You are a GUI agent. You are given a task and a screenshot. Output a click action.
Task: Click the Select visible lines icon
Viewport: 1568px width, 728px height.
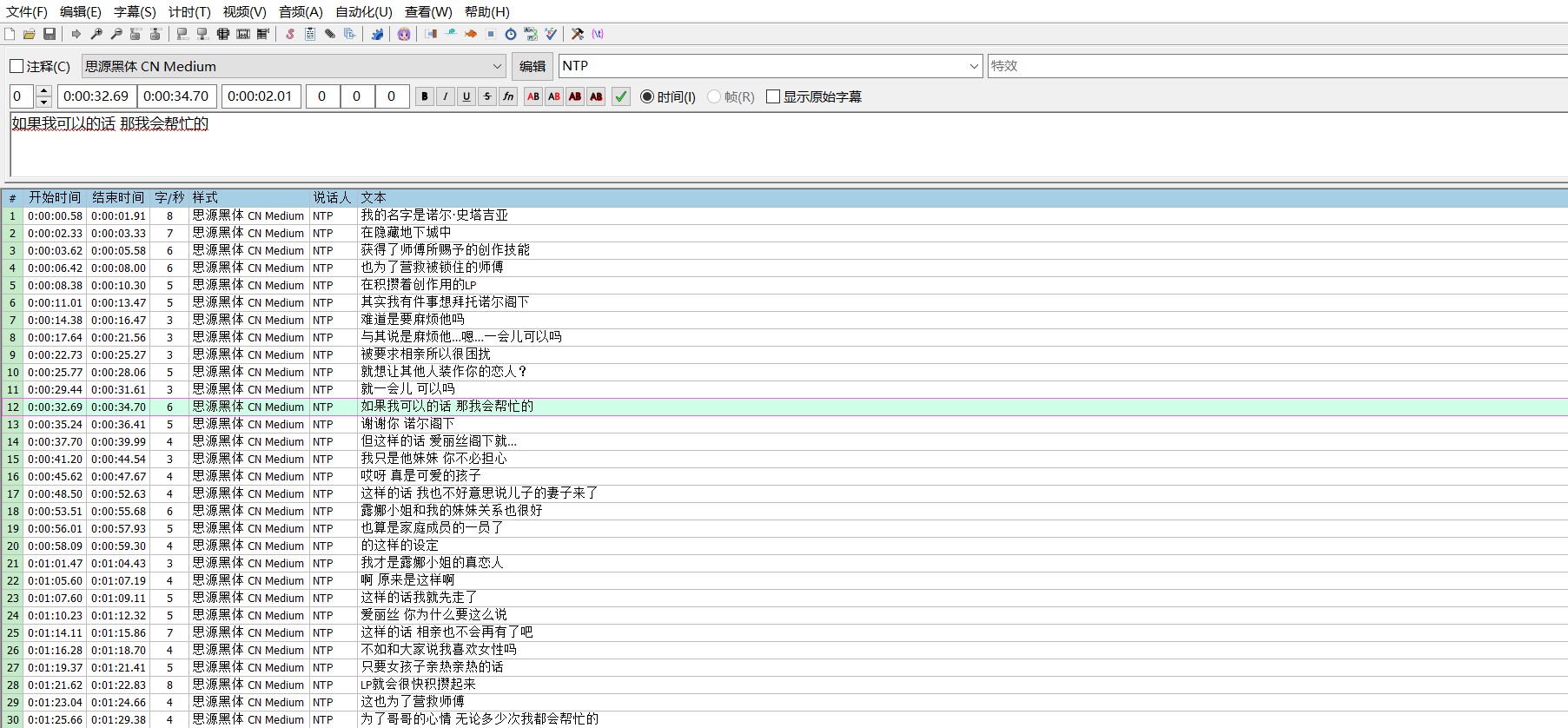223,34
